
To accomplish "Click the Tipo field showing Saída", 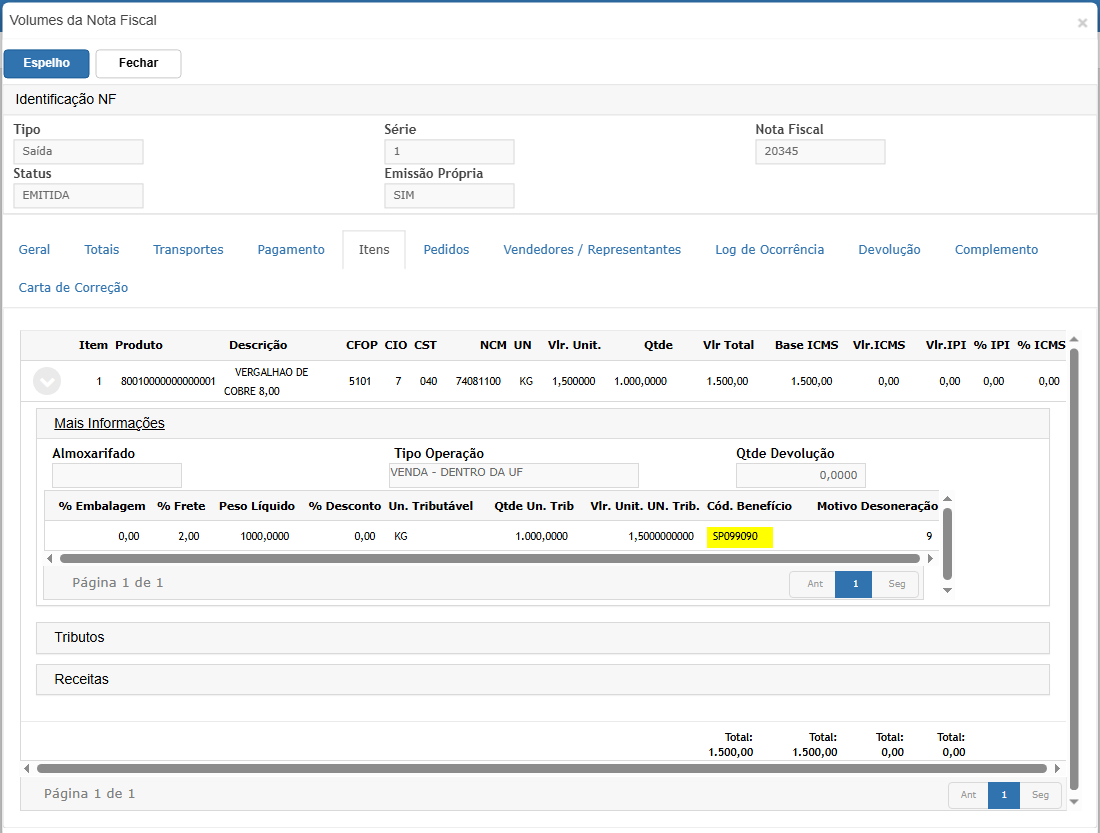I will pyautogui.click(x=79, y=152).
